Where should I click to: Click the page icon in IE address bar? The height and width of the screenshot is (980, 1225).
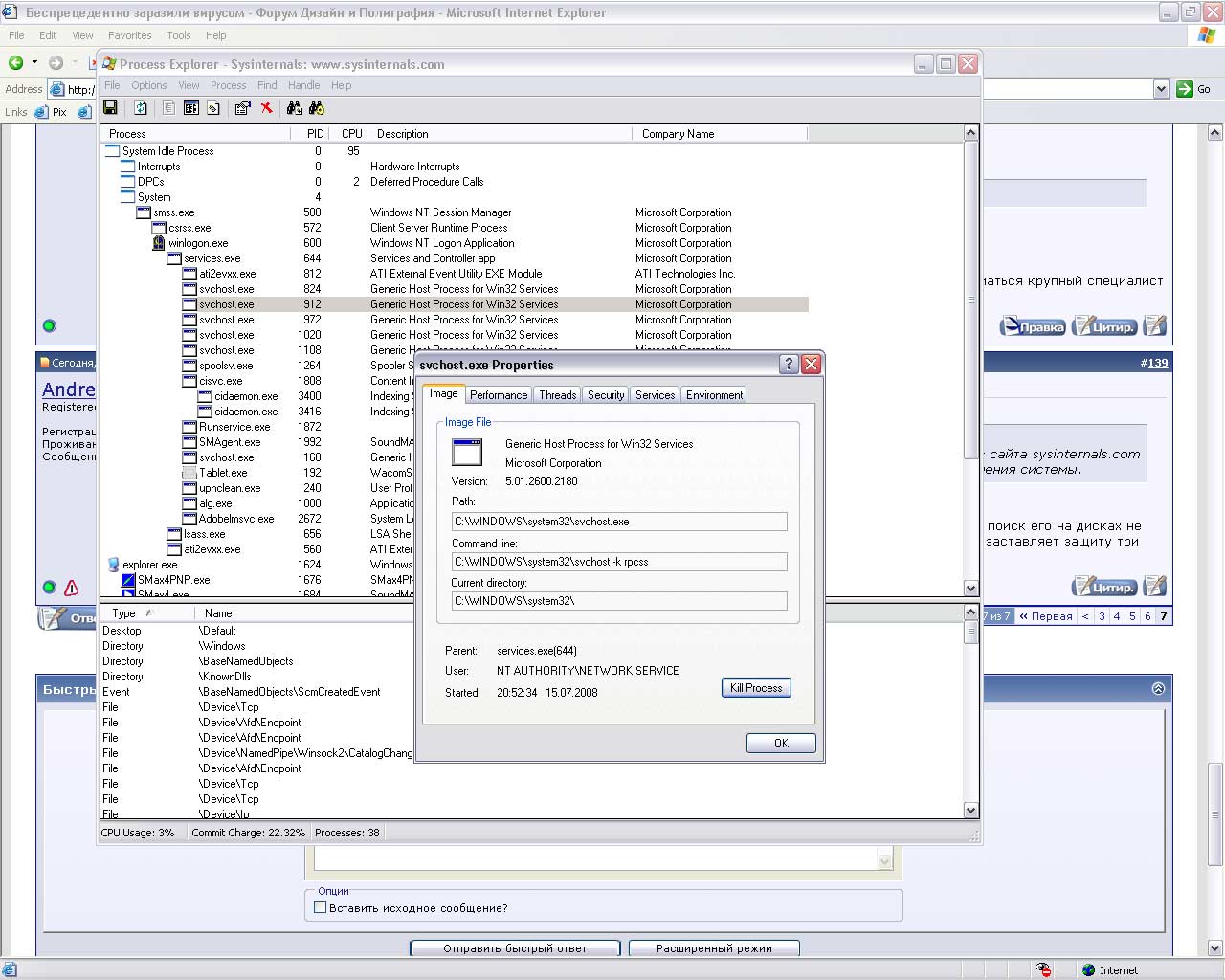click(56, 89)
